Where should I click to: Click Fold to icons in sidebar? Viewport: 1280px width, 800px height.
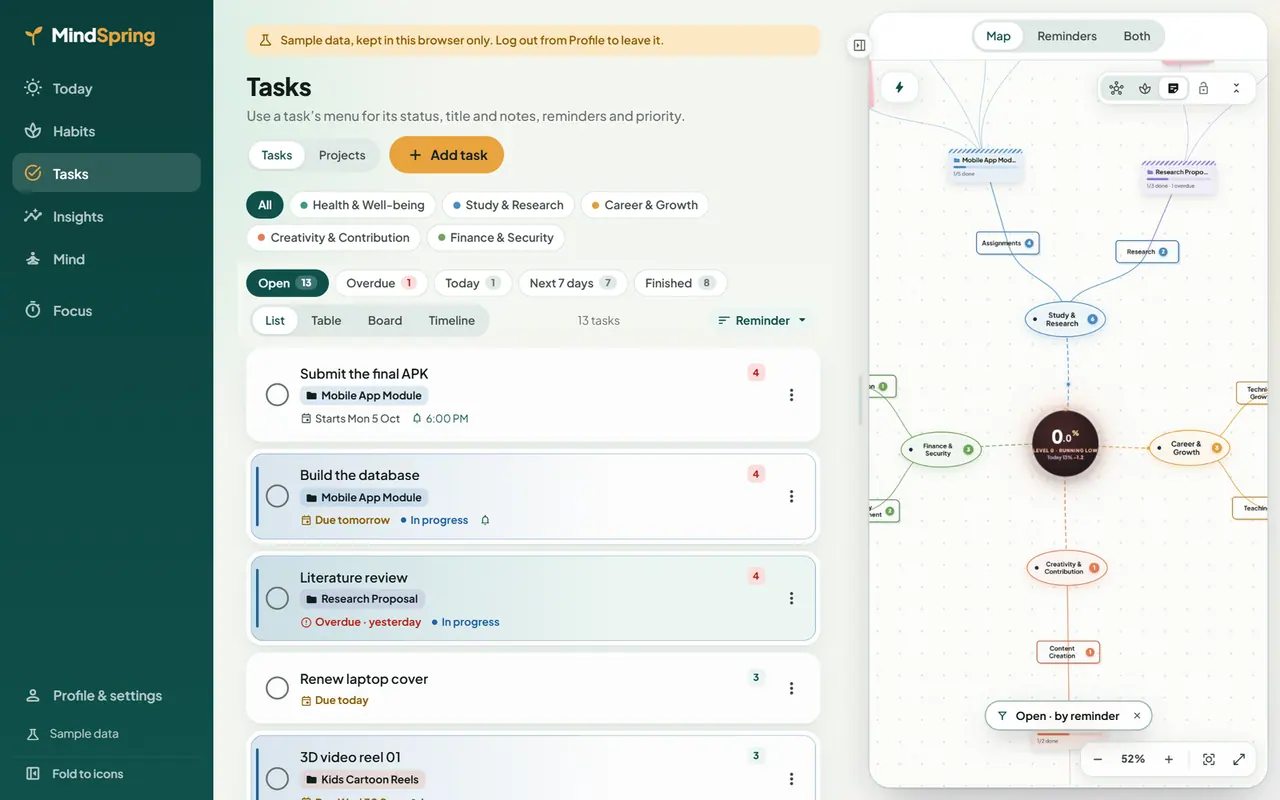click(88, 774)
